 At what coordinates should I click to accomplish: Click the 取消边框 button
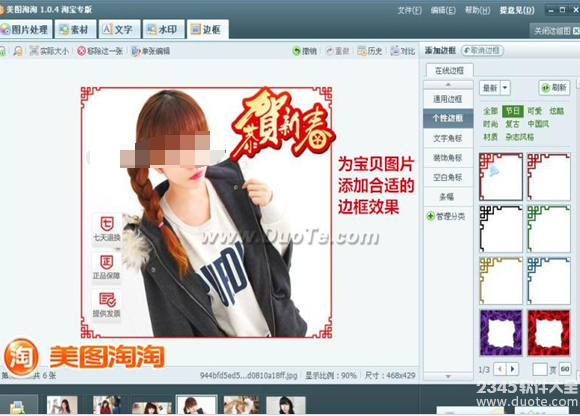coord(482,51)
